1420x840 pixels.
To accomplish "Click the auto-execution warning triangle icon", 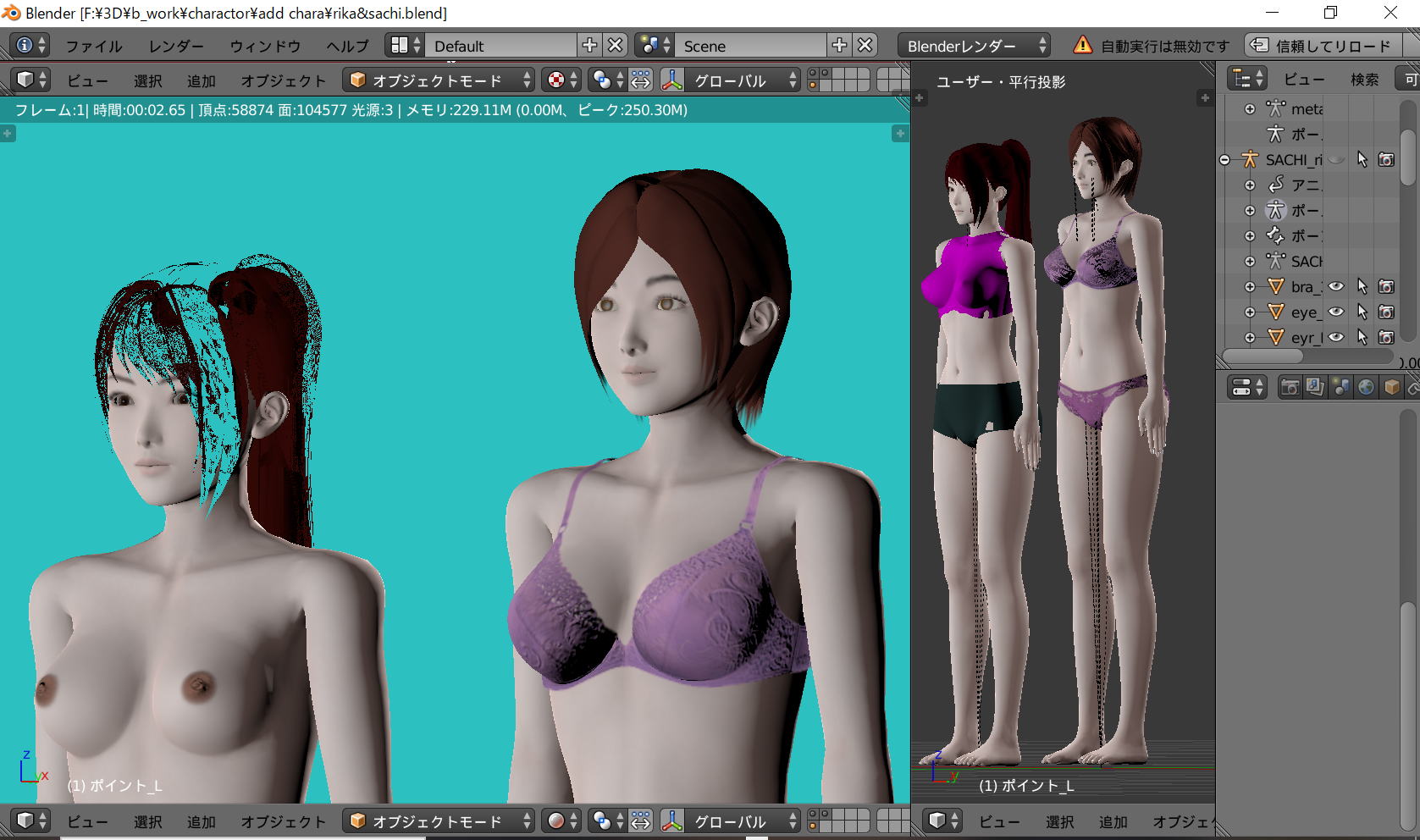I will tap(1082, 46).
